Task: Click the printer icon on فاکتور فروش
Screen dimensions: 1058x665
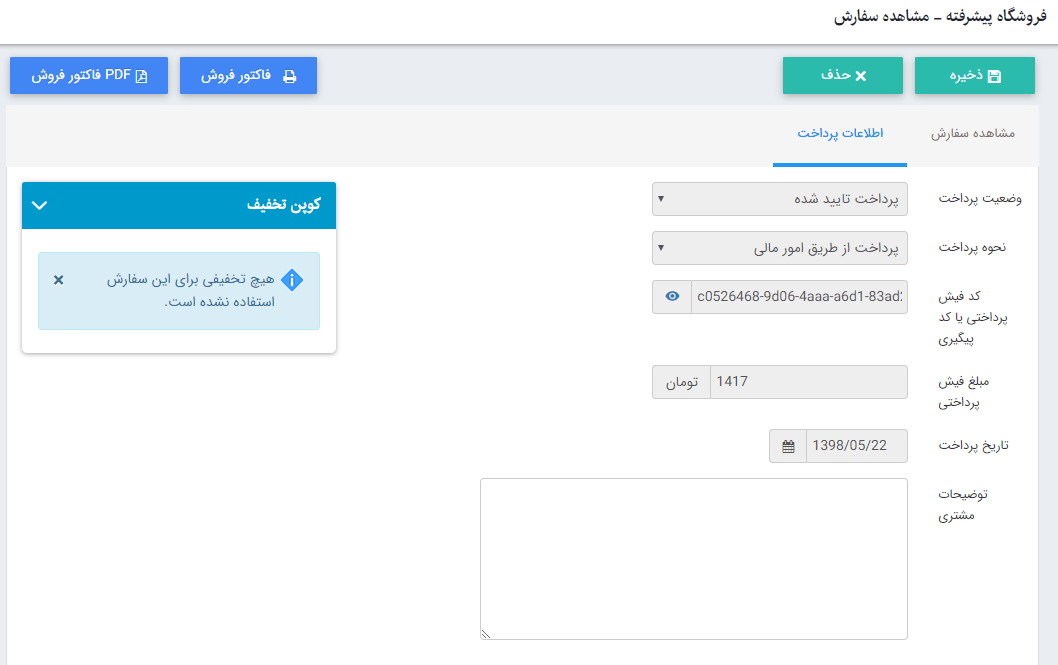Action: point(290,76)
